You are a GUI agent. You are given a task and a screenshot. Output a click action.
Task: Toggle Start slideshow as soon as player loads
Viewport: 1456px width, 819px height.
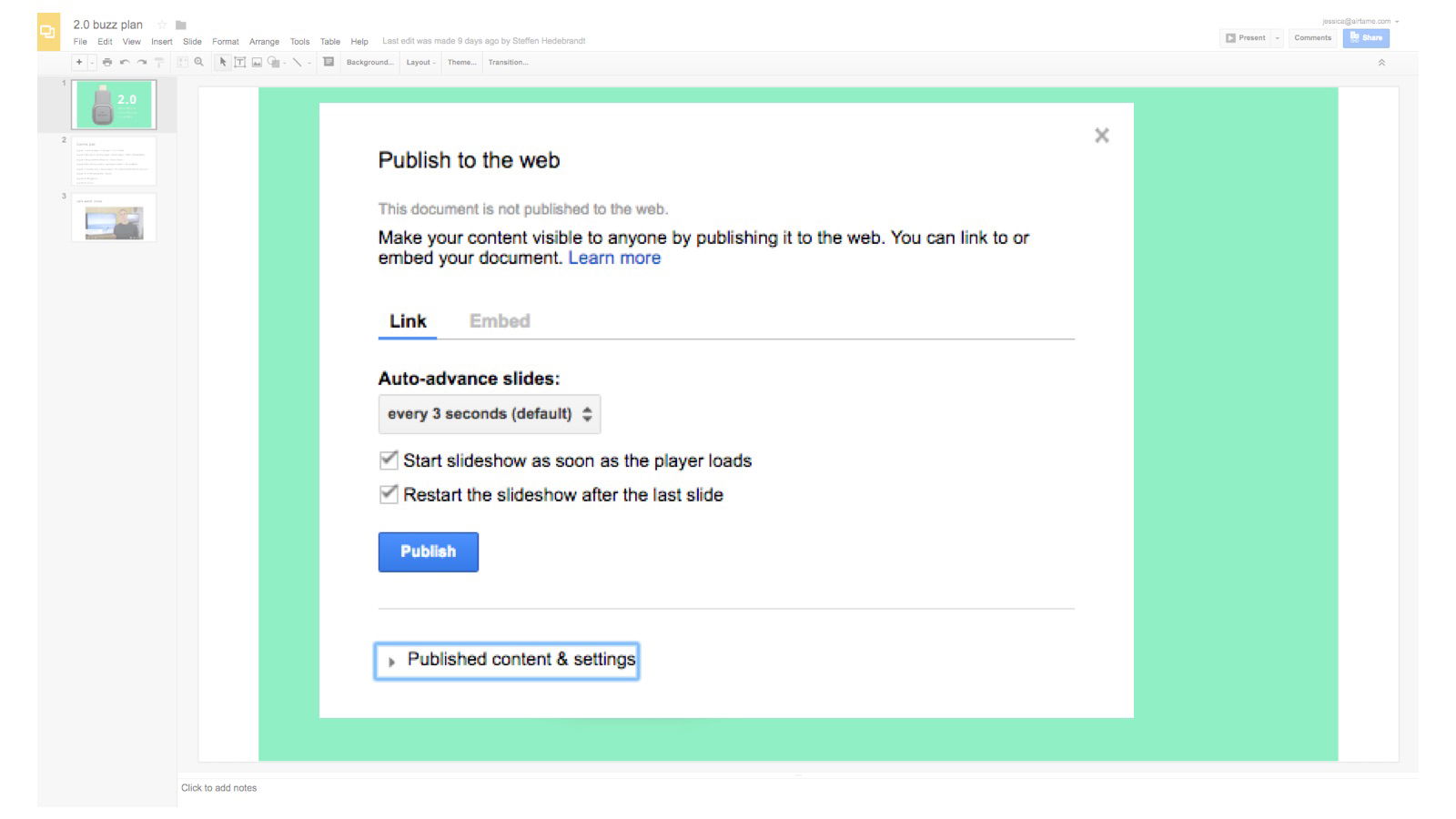389,460
